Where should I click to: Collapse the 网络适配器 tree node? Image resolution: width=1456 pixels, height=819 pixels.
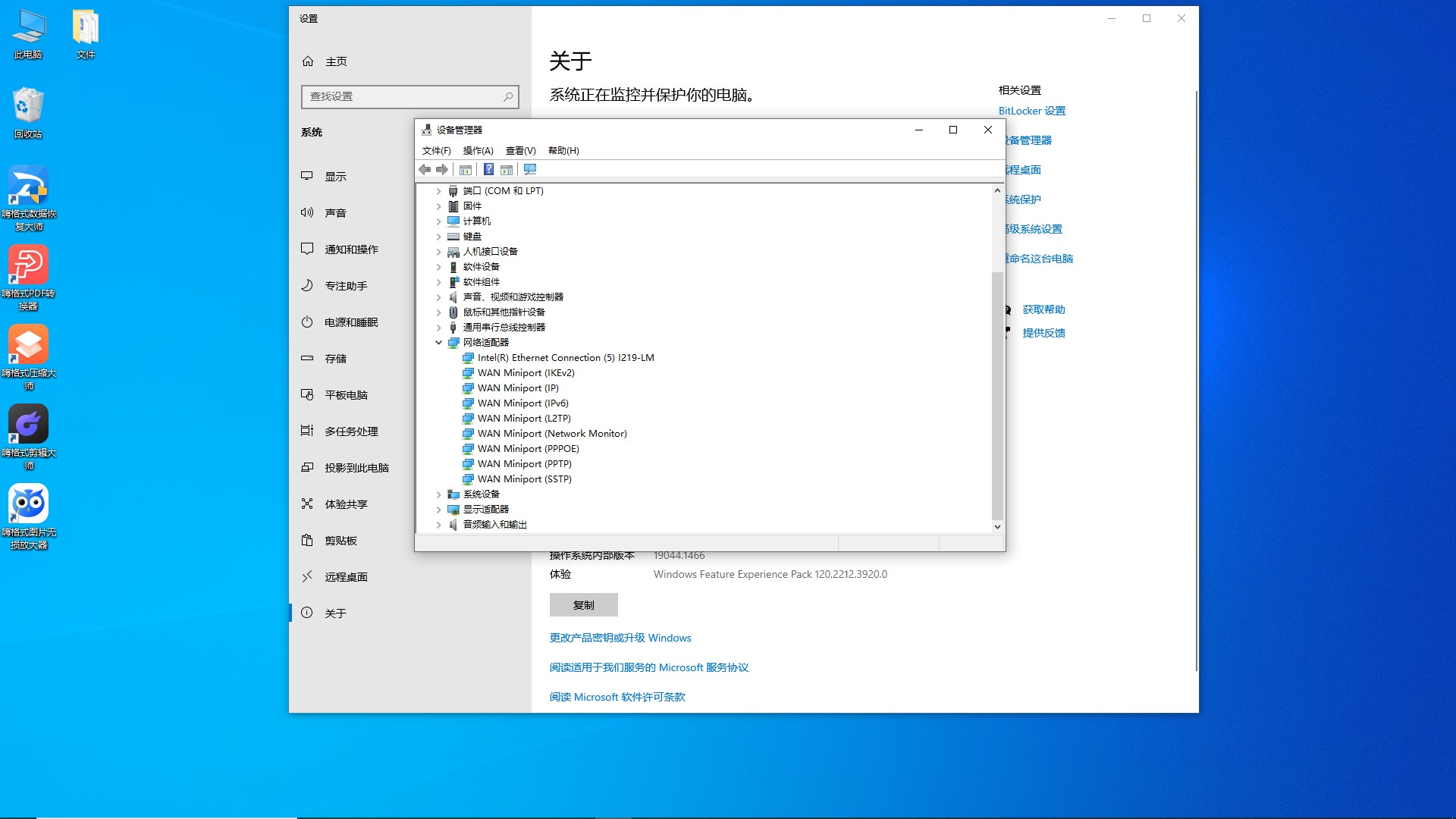[x=438, y=342]
